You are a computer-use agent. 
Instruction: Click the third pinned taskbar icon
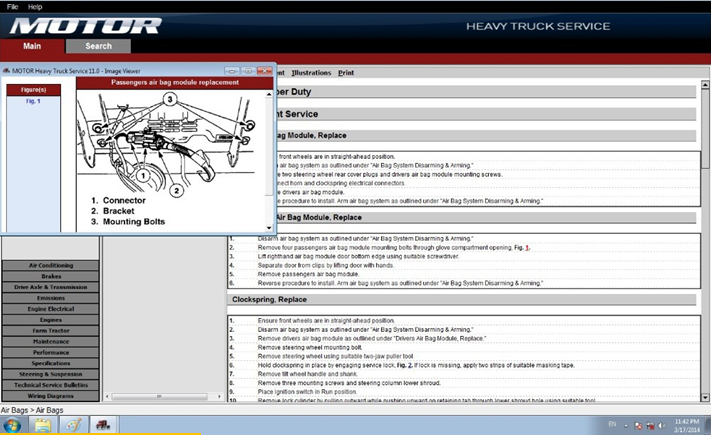(x=73, y=425)
